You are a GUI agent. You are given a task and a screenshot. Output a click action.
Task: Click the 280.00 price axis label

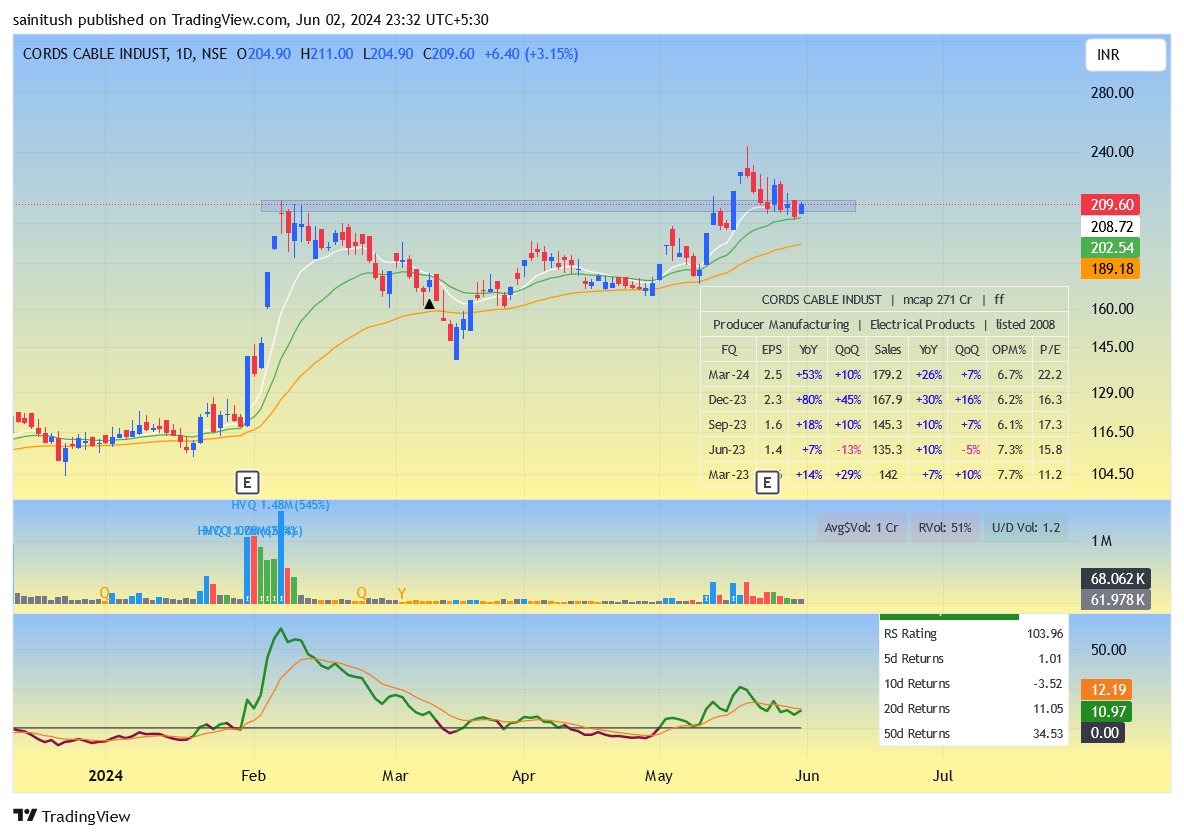1112,93
